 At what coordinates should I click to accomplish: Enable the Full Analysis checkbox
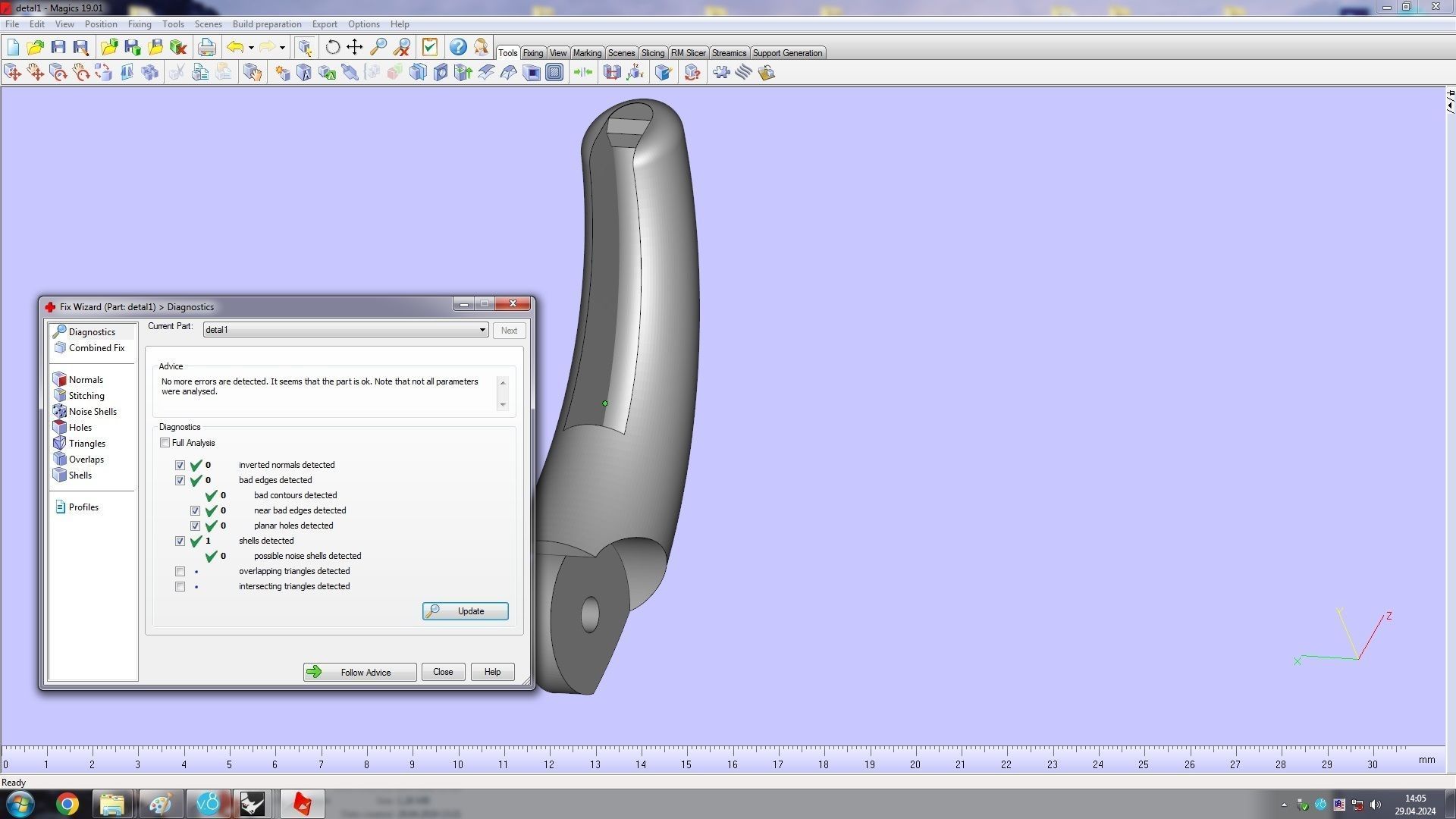point(165,443)
